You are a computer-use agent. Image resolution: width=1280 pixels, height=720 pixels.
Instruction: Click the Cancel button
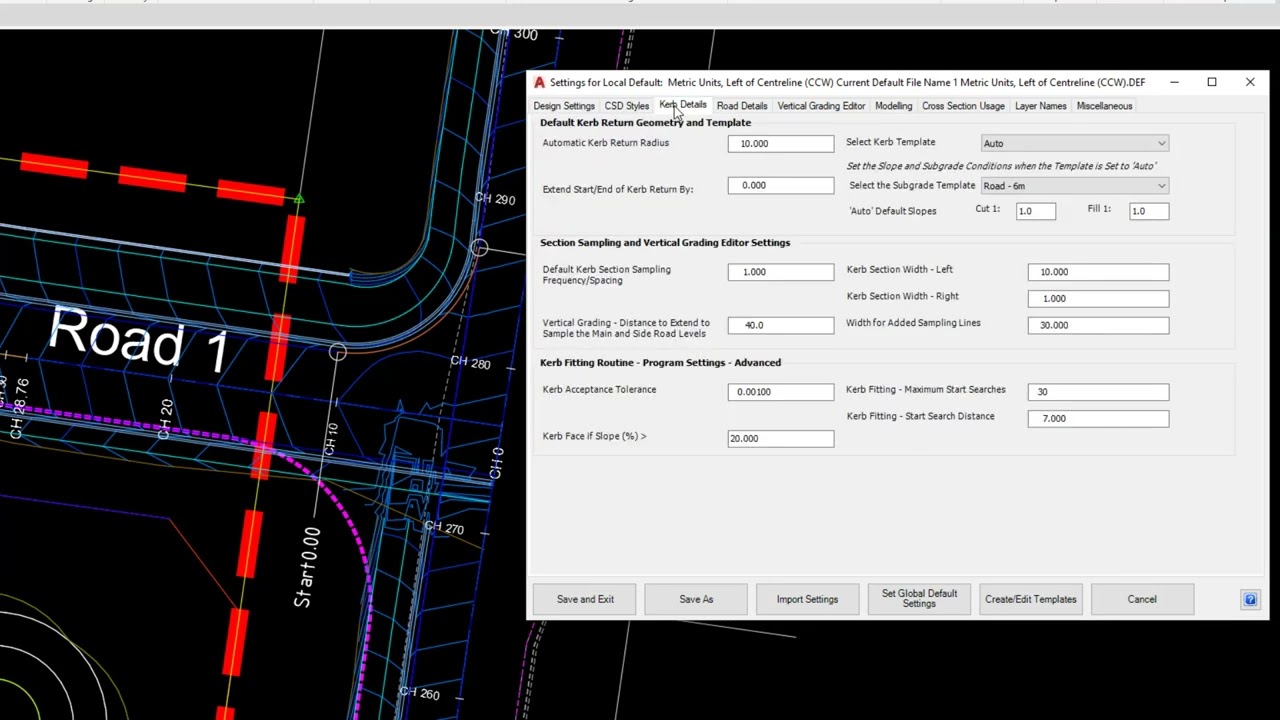1142,599
